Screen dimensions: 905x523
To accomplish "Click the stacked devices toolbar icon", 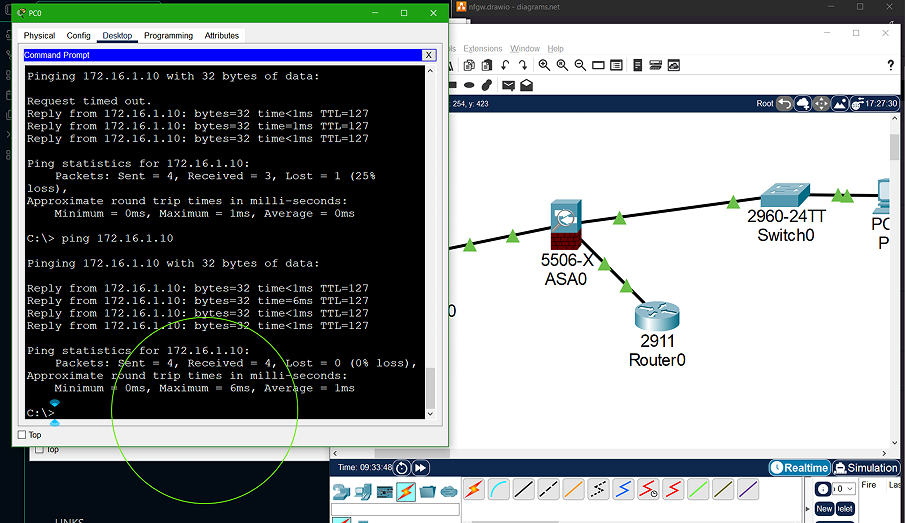I will pos(655,65).
